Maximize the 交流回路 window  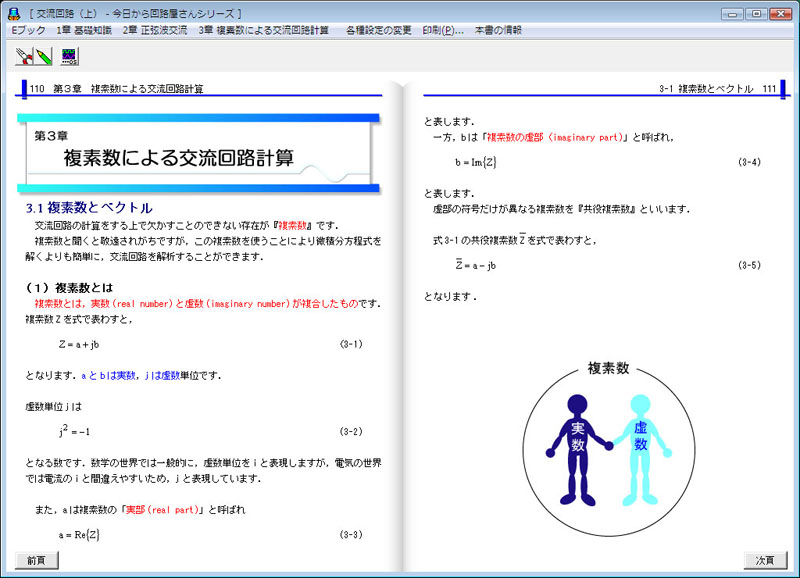click(756, 14)
